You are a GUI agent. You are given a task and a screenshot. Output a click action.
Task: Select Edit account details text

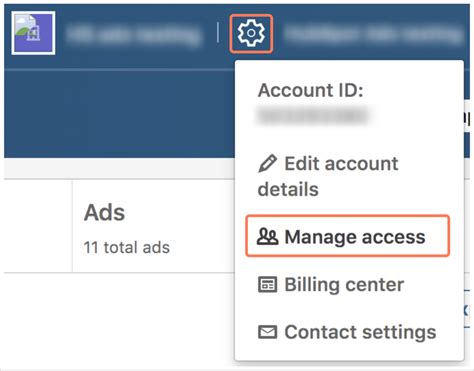click(x=328, y=176)
